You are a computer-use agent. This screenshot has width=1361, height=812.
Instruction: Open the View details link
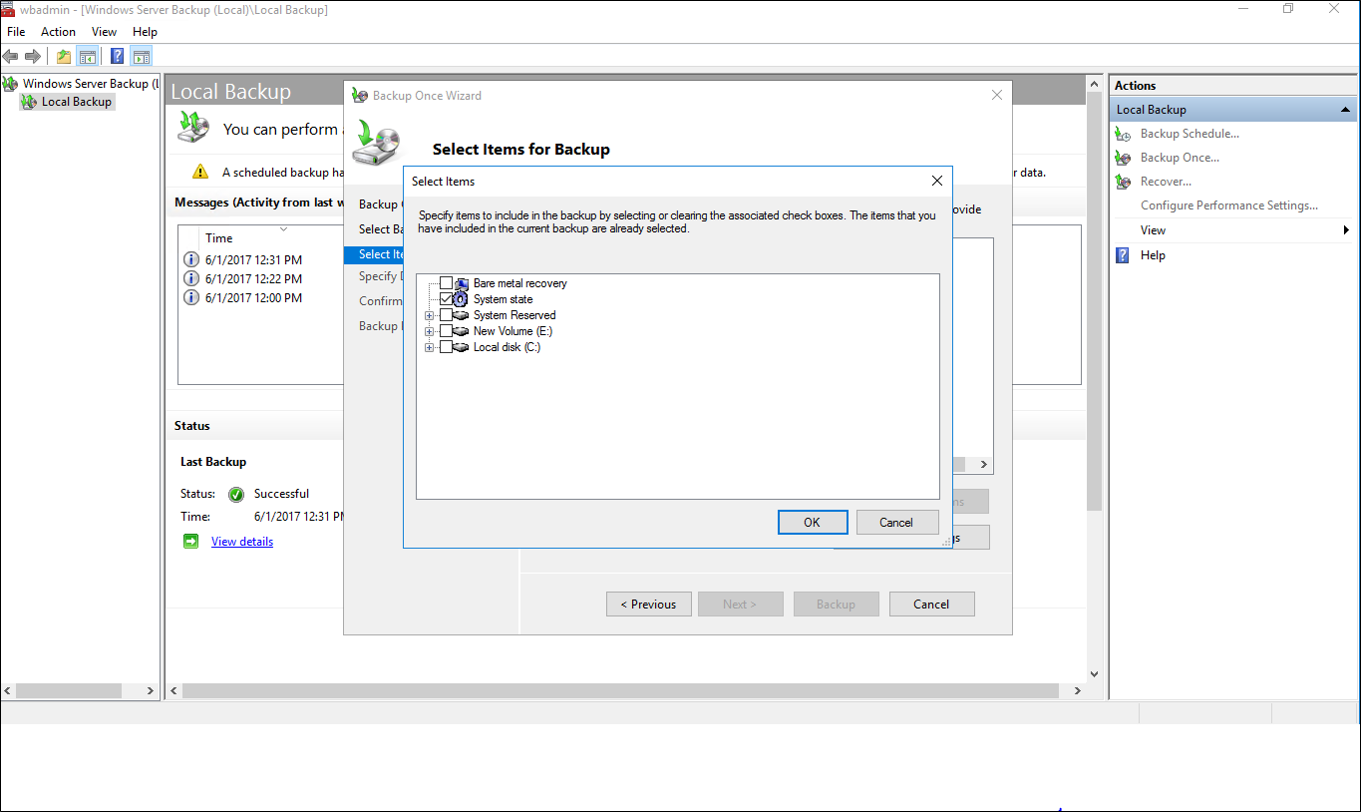(x=242, y=541)
